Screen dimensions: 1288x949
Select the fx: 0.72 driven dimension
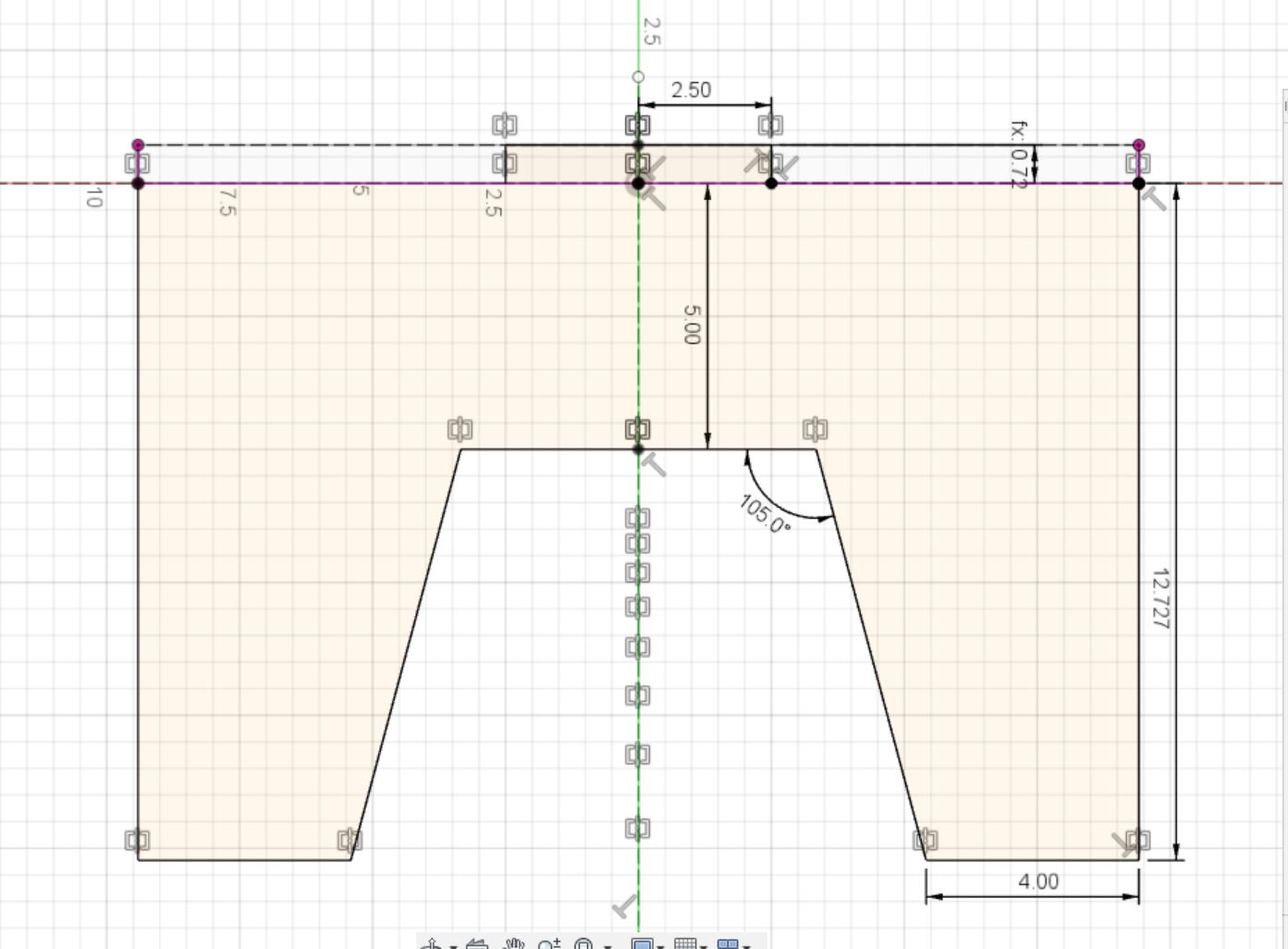(x=1018, y=154)
